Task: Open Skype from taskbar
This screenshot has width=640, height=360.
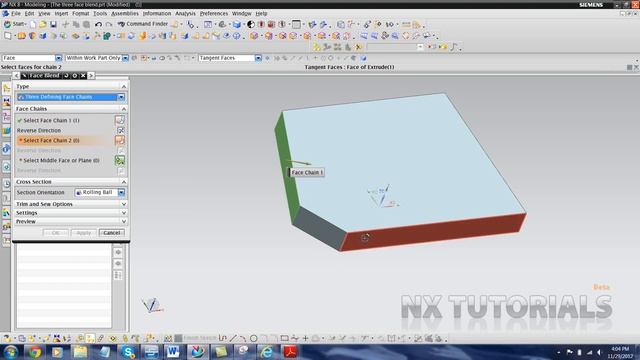Action: pyautogui.click(x=128, y=352)
